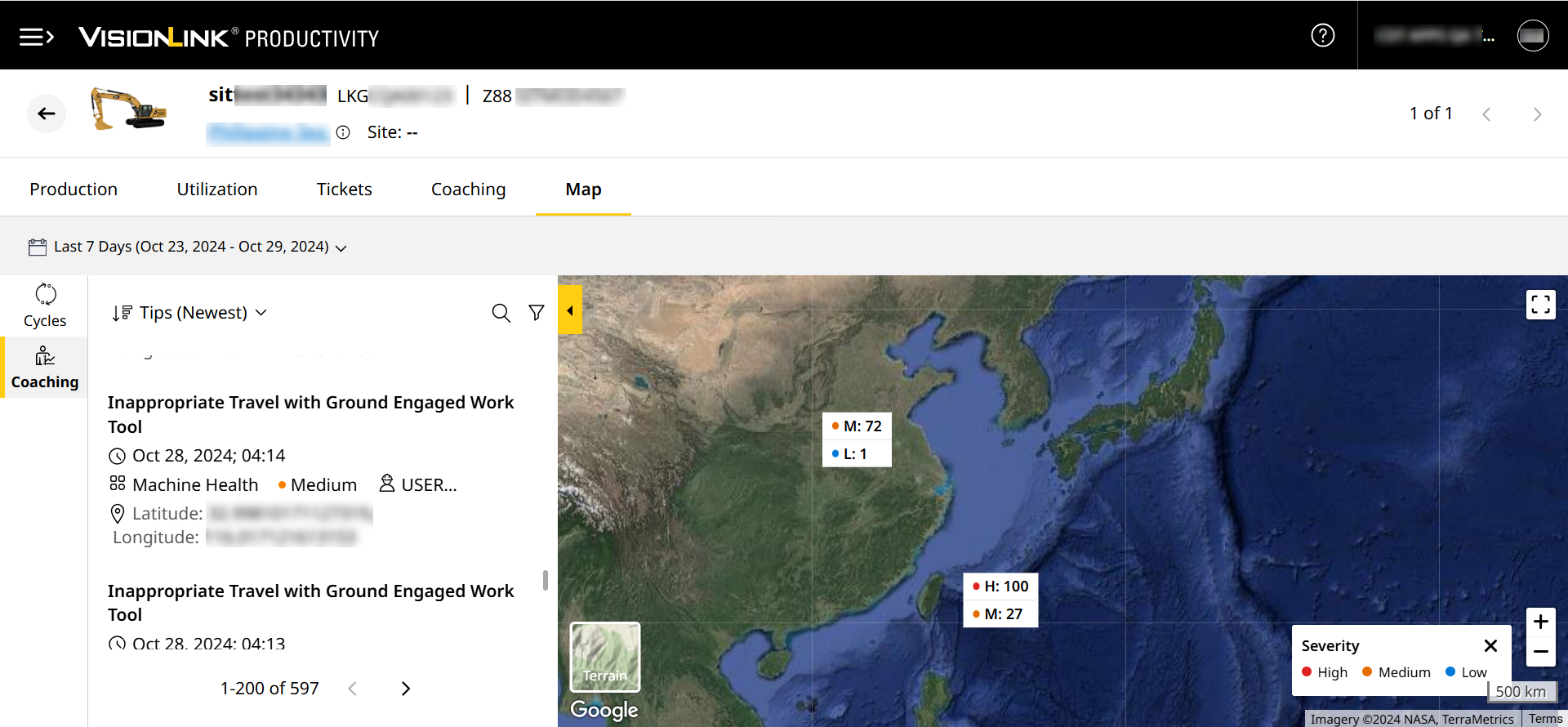Zoom out on the map

(1540, 652)
